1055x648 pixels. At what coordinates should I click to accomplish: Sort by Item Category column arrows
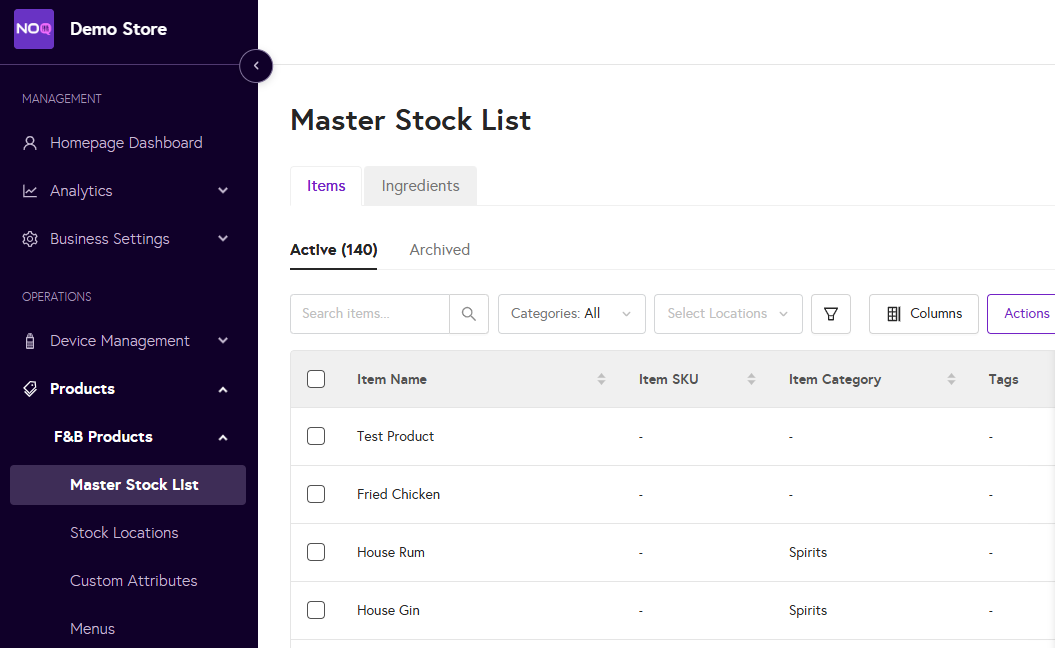click(951, 379)
